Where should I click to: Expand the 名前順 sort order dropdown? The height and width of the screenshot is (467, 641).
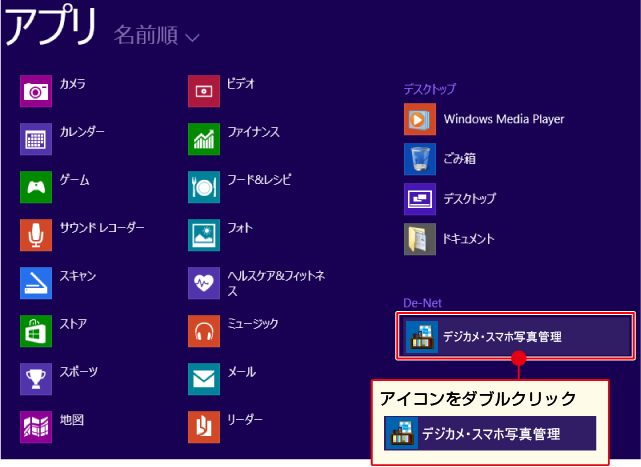click(157, 35)
